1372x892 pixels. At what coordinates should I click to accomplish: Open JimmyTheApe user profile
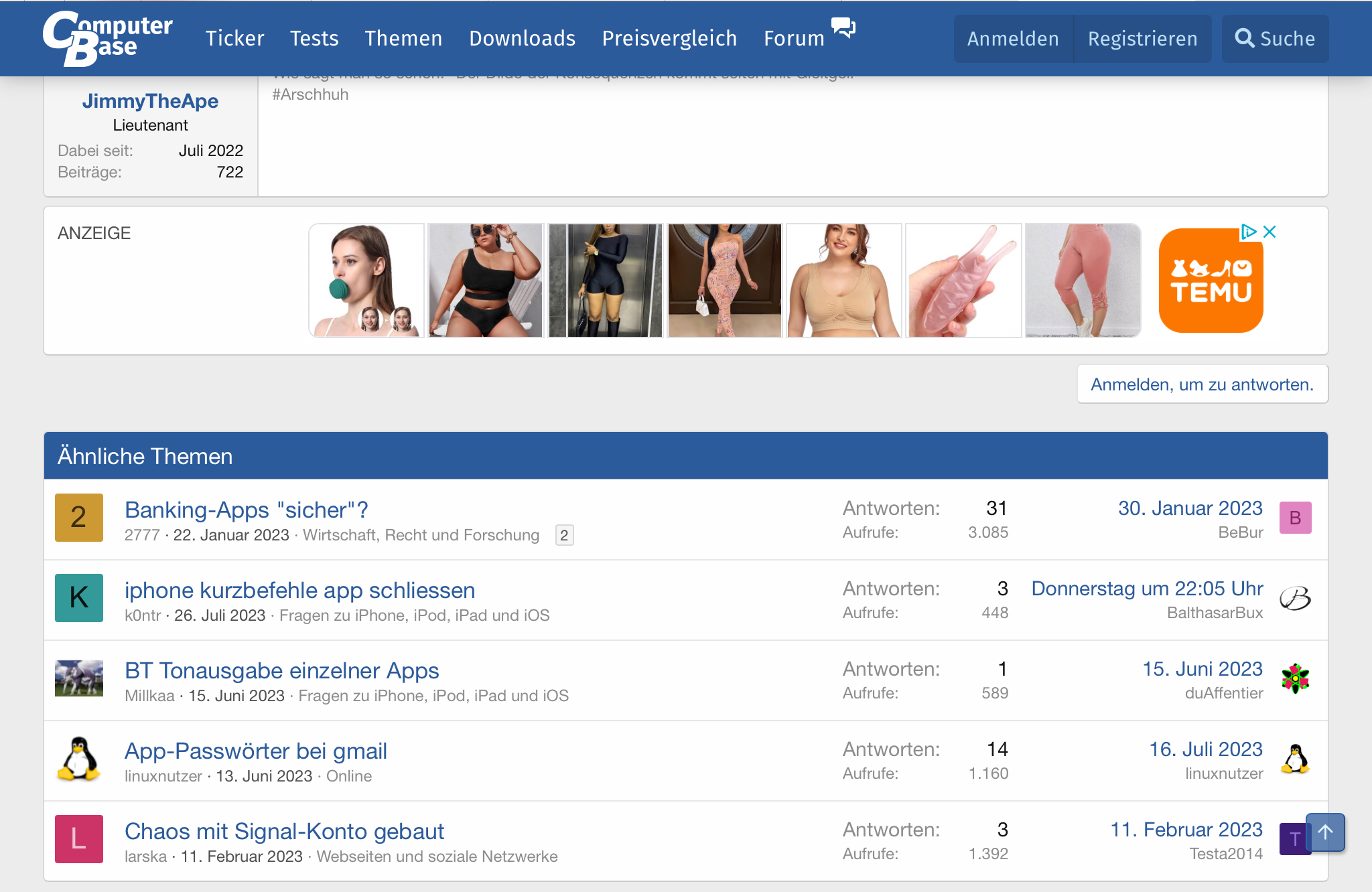[150, 101]
